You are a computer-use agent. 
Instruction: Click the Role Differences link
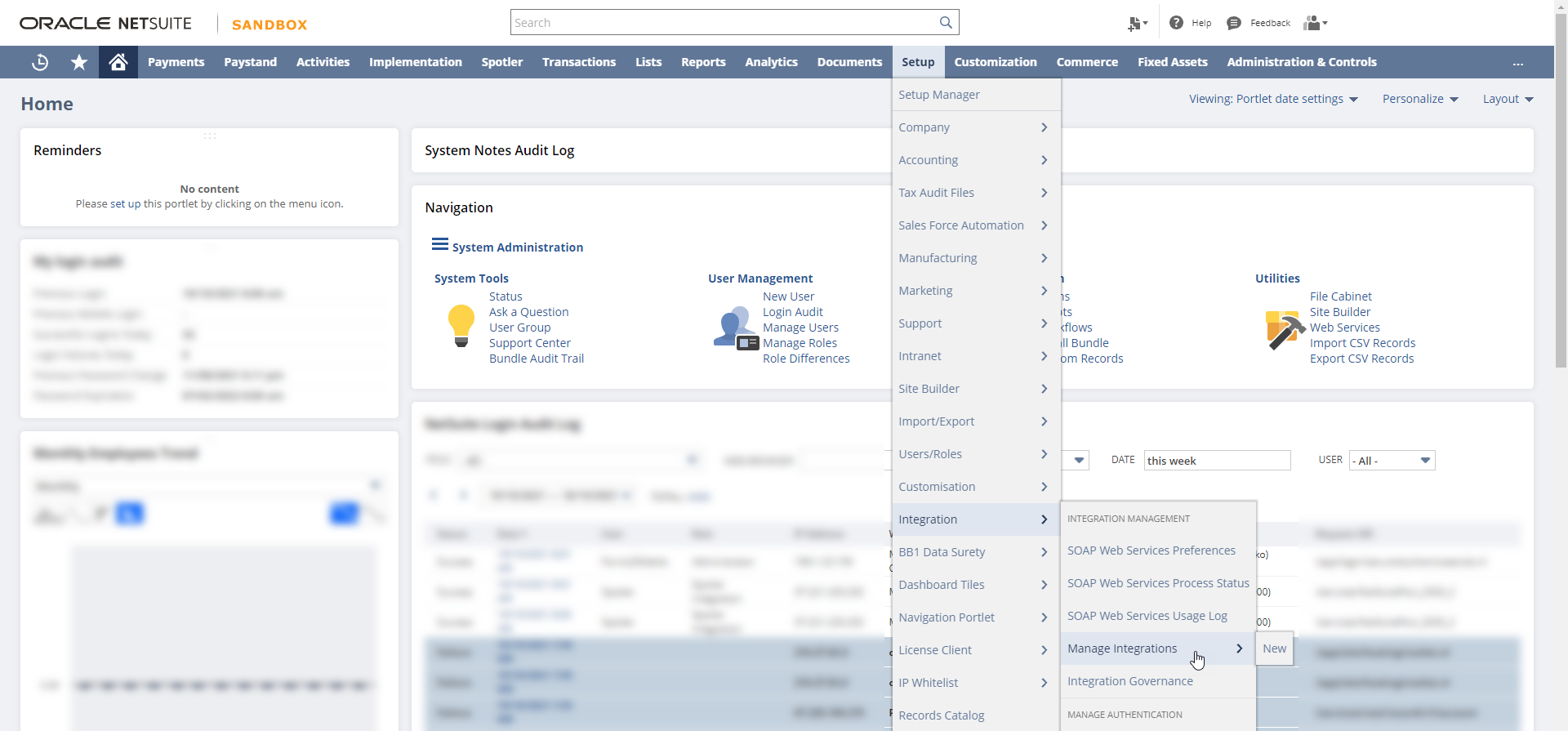[806, 359]
